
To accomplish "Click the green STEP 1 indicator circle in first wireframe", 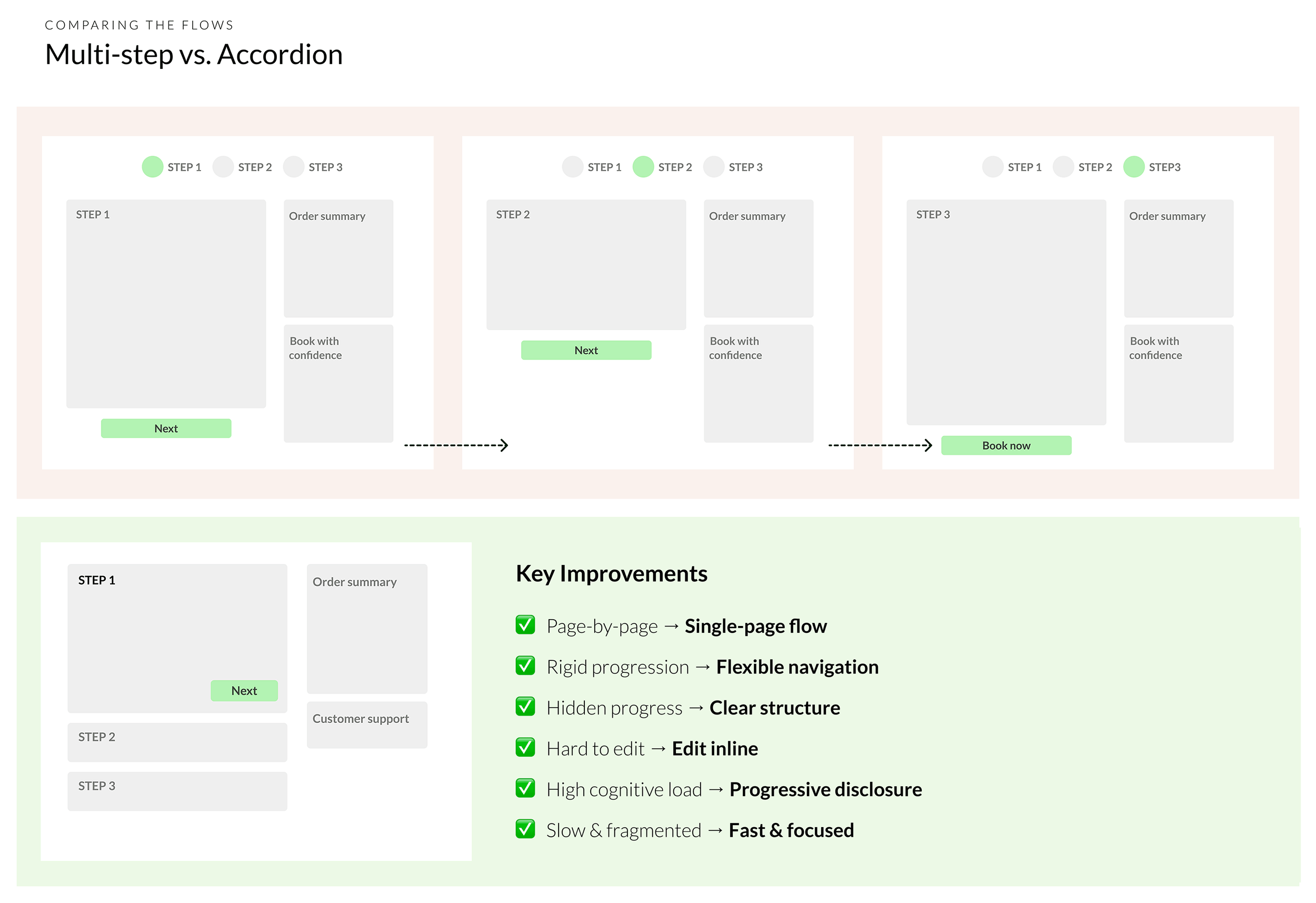I will coord(152,167).
